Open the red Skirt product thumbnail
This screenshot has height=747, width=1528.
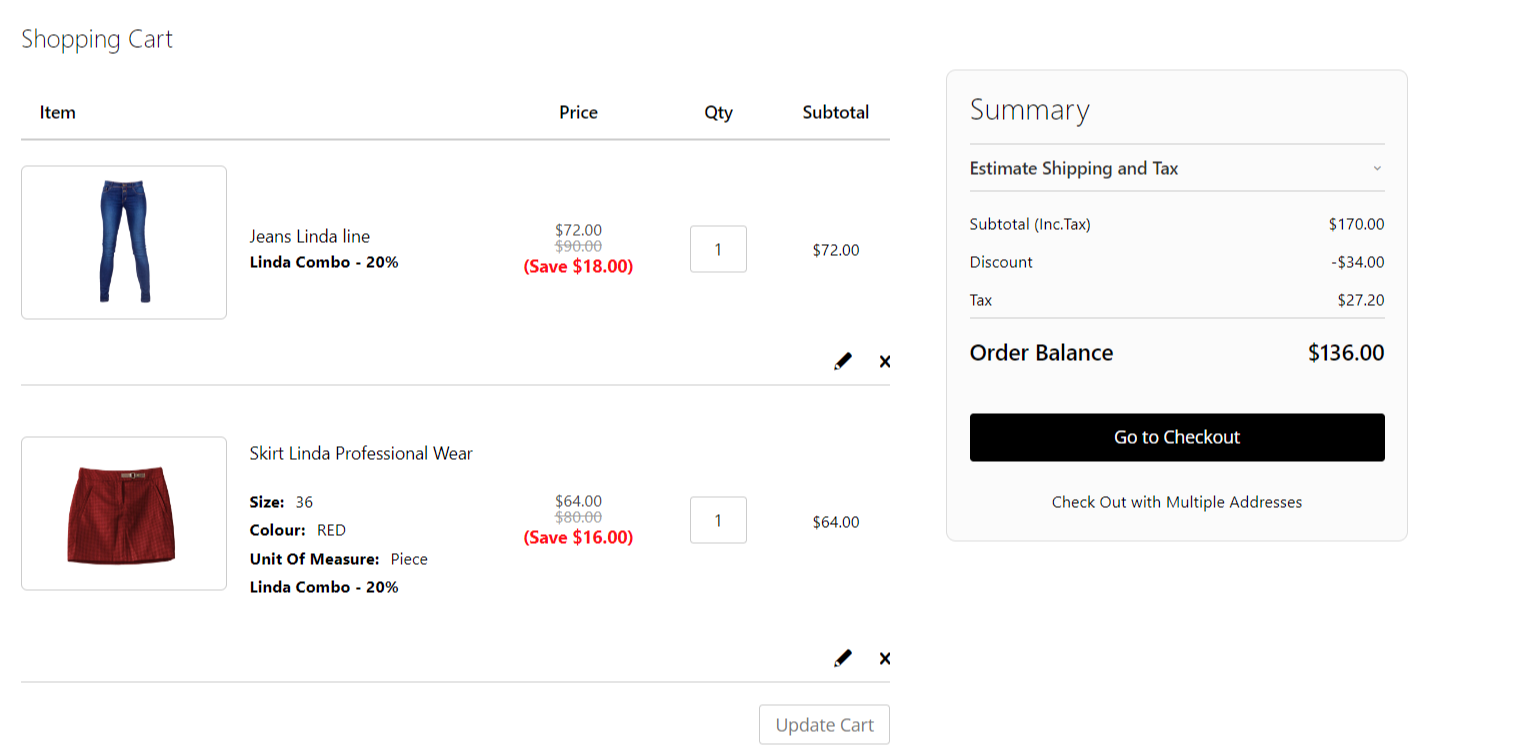tap(124, 513)
